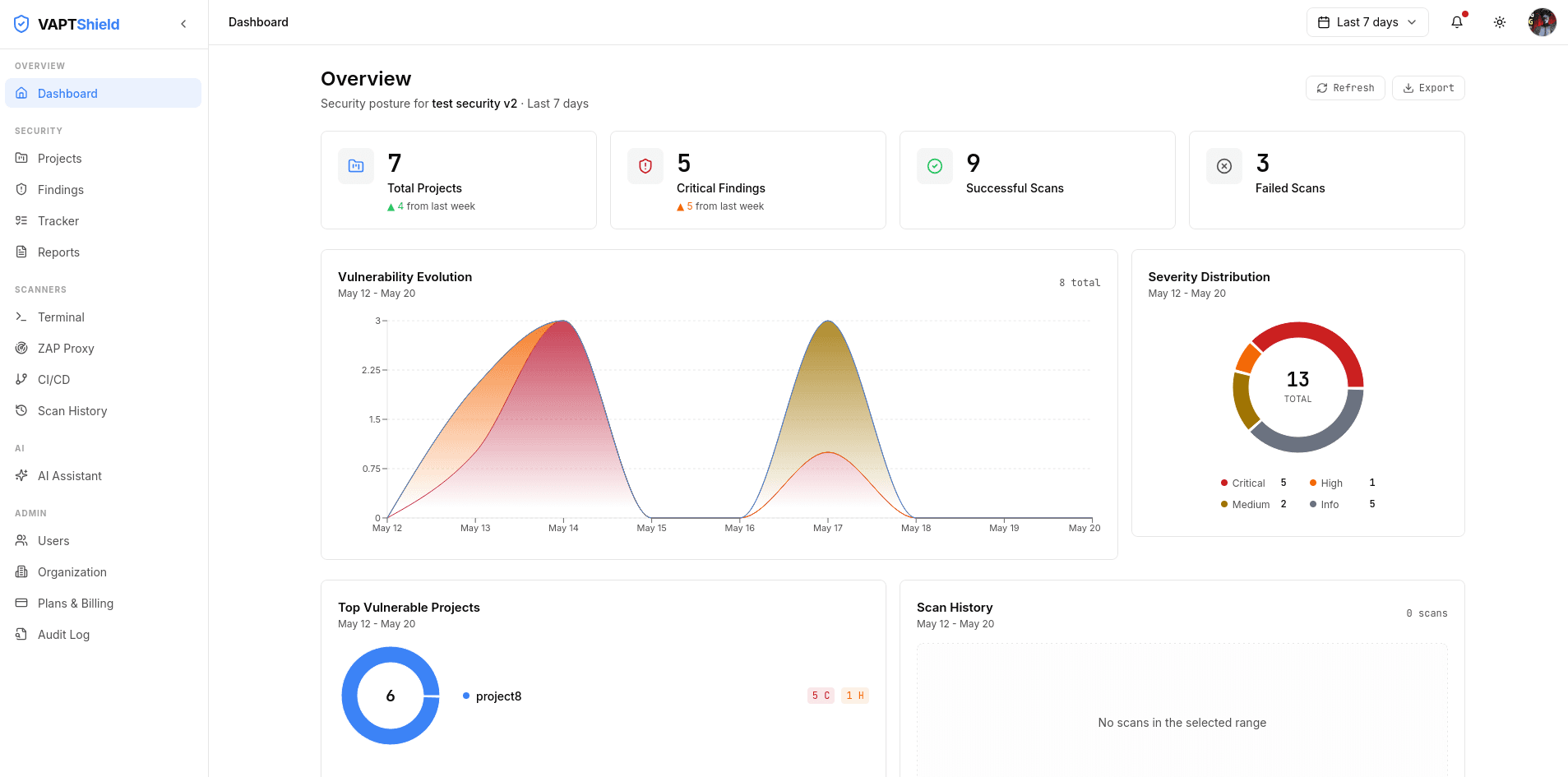Screen dimensions: 1568x777
Task: Open user avatar profile menu
Action: coord(1542,22)
